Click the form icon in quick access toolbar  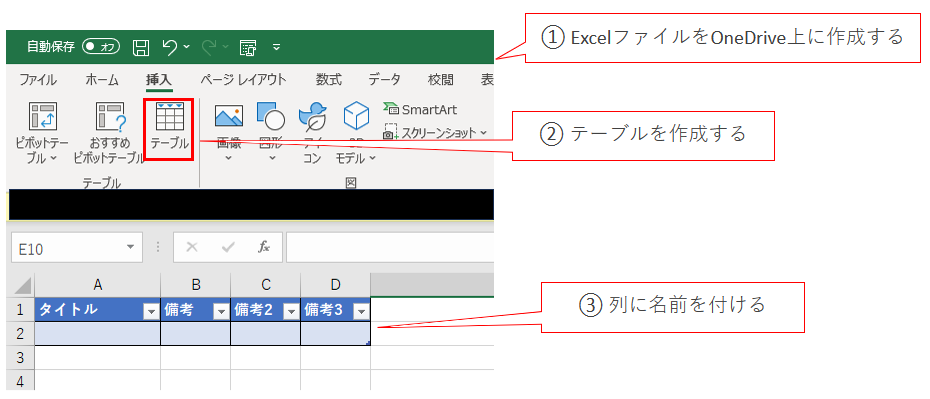tap(247, 47)
